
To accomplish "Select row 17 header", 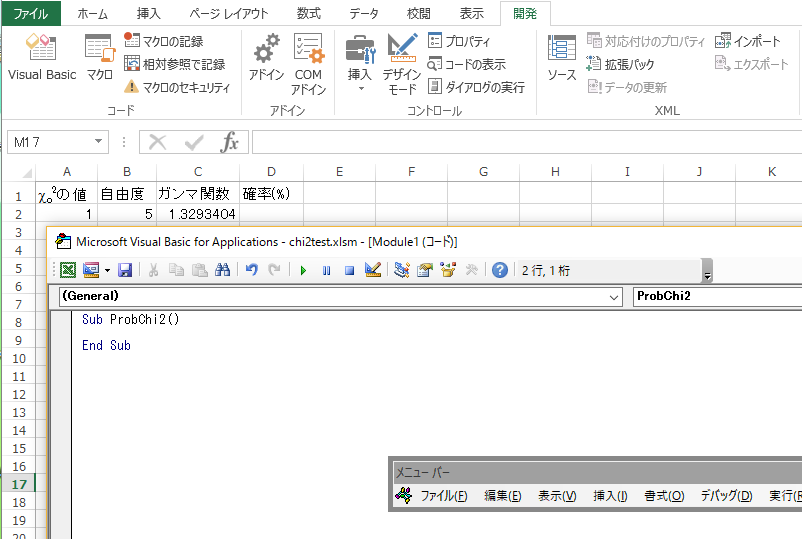I will coord(19,484).
